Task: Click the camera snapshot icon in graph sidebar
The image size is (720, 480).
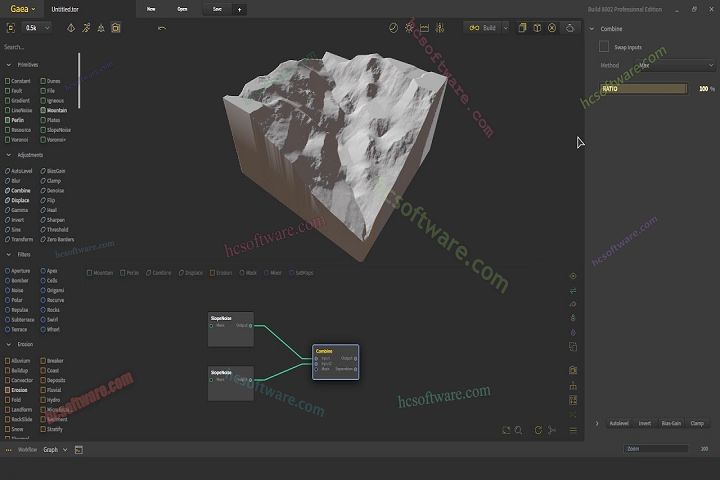Action: point(573,370)
